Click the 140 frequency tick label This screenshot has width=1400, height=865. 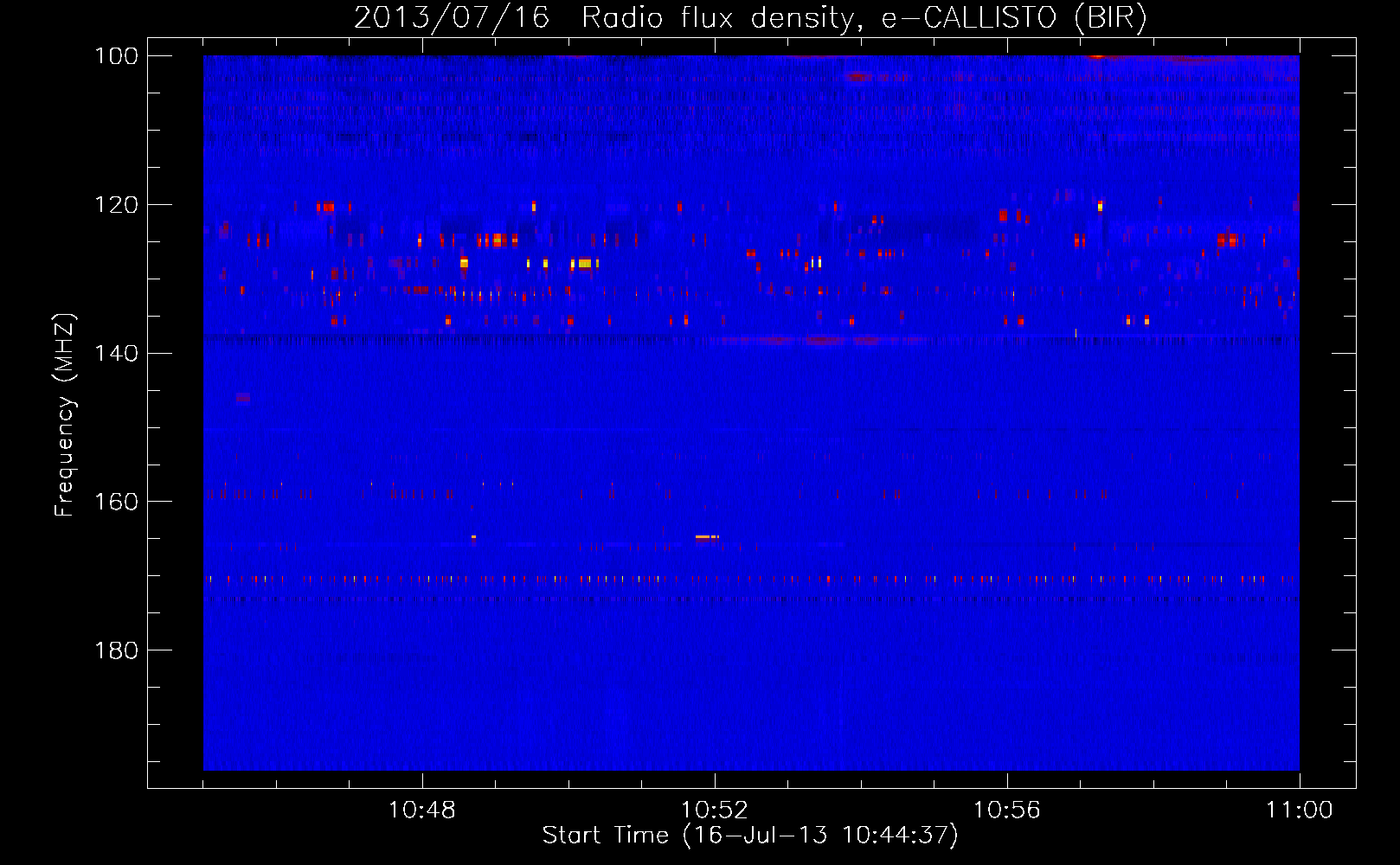pos(117,353)
